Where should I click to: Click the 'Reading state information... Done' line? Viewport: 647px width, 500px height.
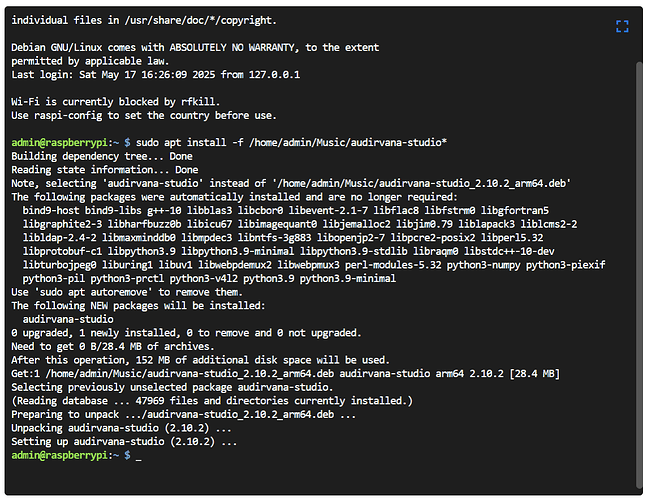coord(104,170)
